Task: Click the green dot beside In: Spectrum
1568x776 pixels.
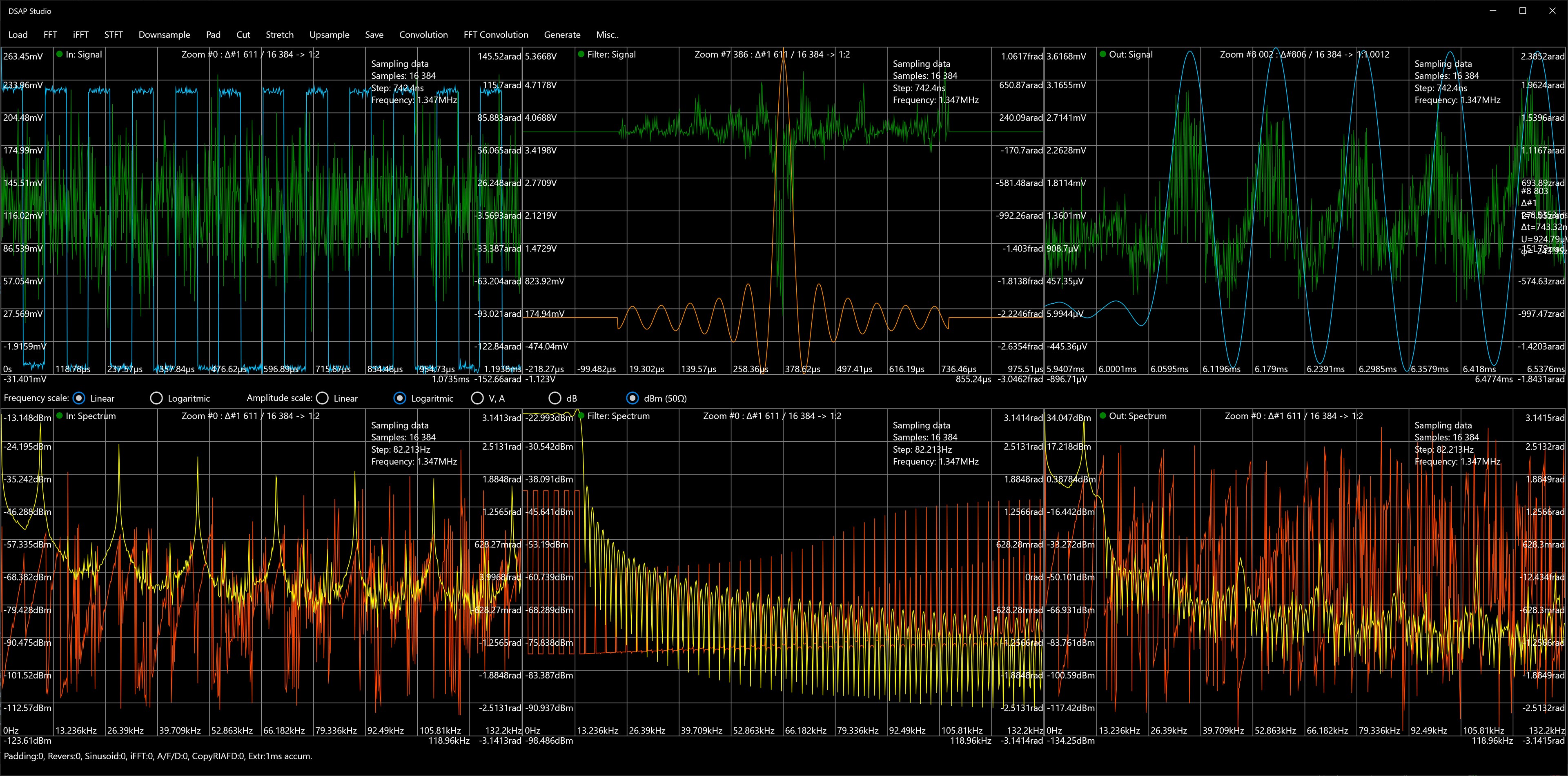Action: click(60, 416)
